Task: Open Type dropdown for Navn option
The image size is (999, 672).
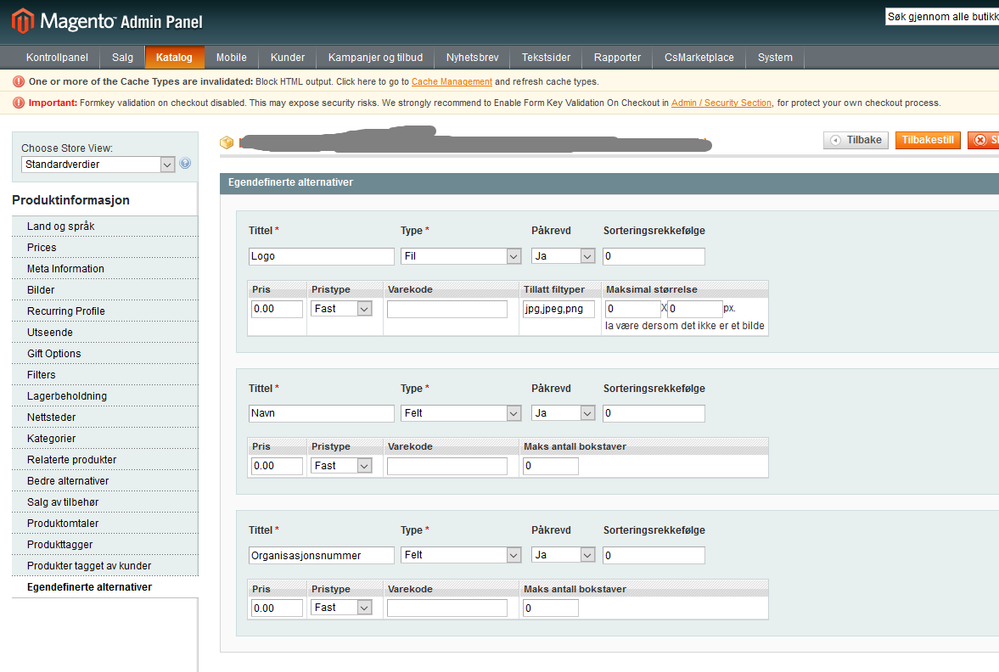Action: click(461, 413)
